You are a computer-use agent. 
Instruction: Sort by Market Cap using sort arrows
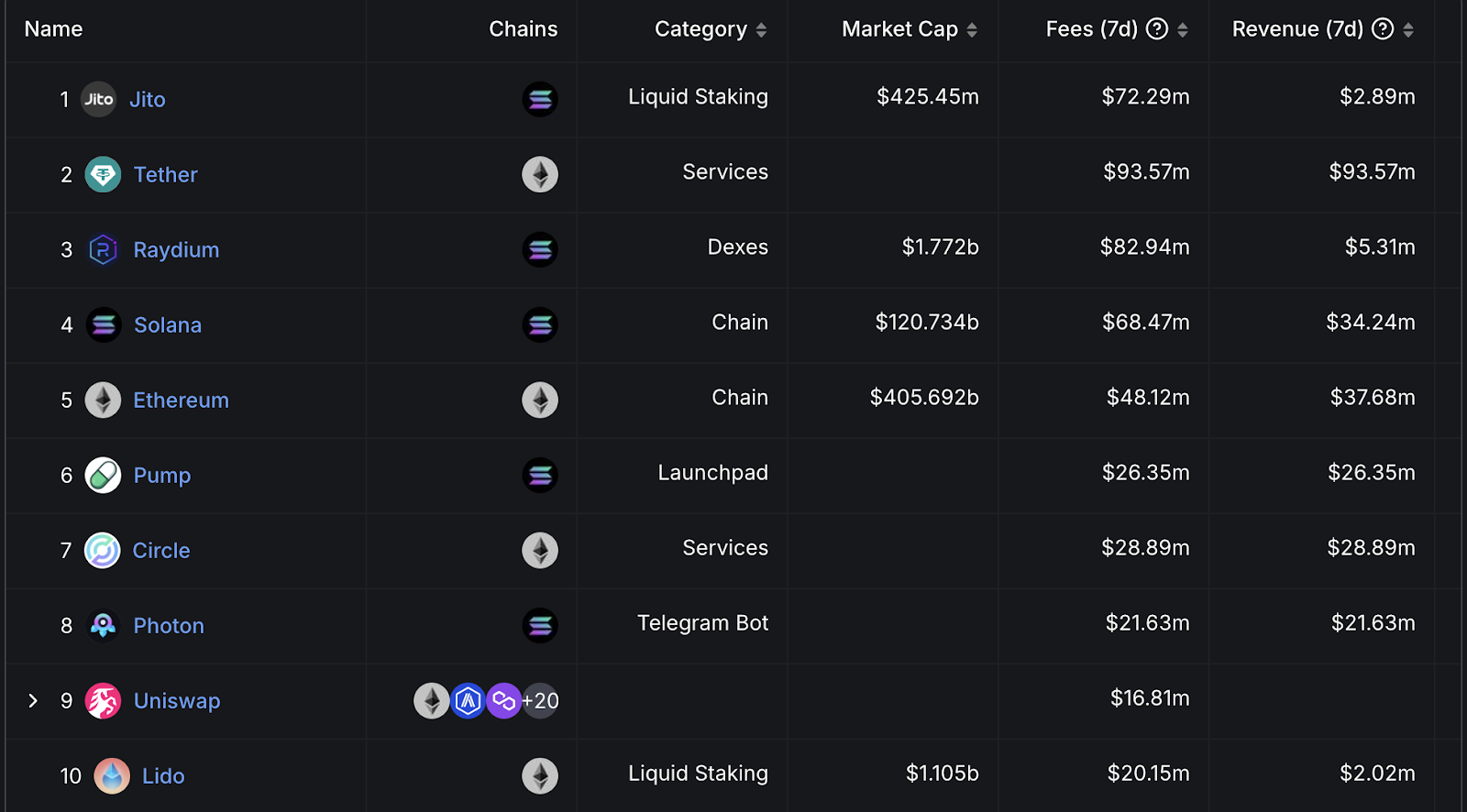(972, 30)
